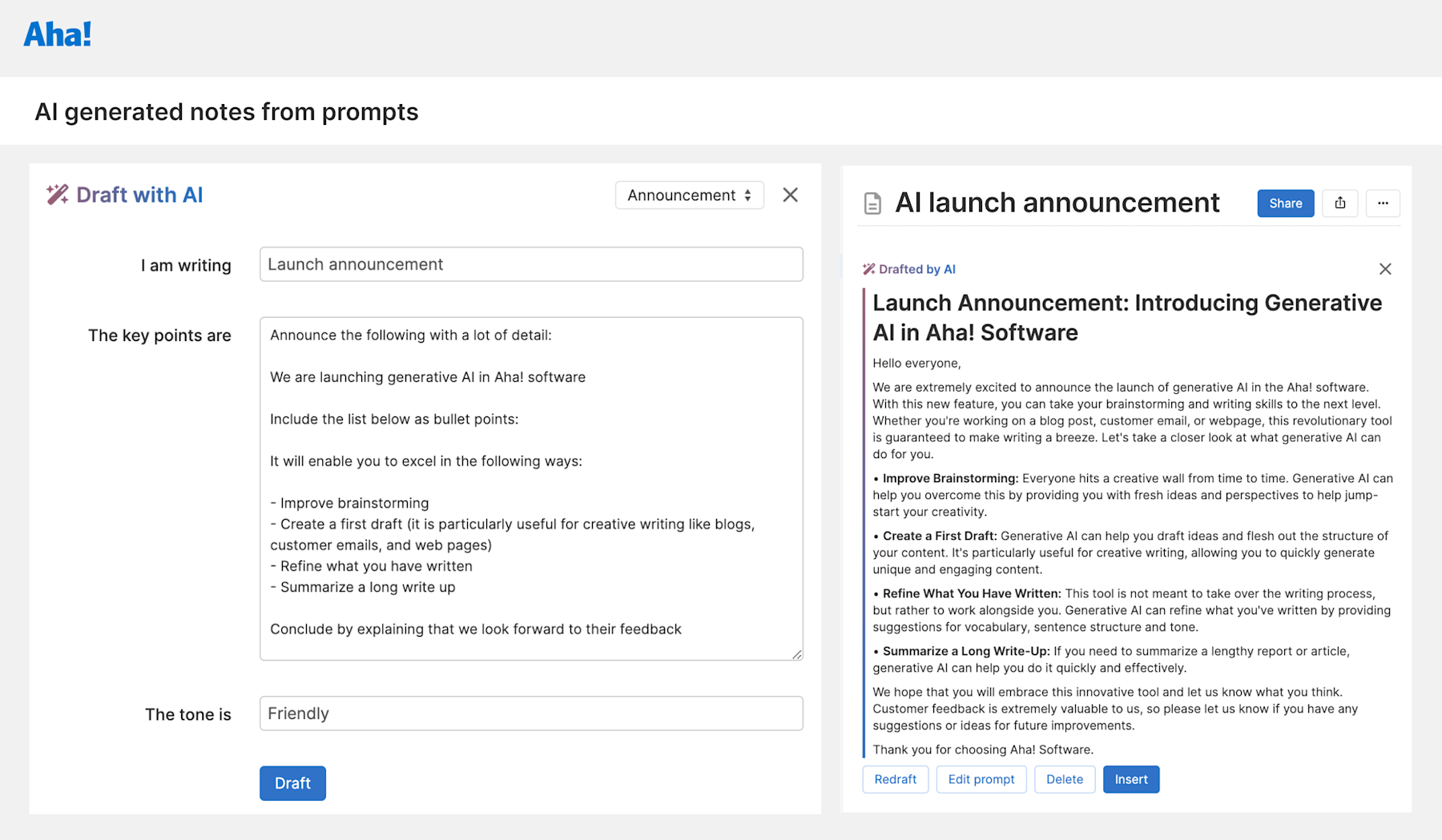The height and width of the screenshot is (840, 1442).
Task: Open the export/share arrow icon next to Share
Action: click(x=1339, y=203)
